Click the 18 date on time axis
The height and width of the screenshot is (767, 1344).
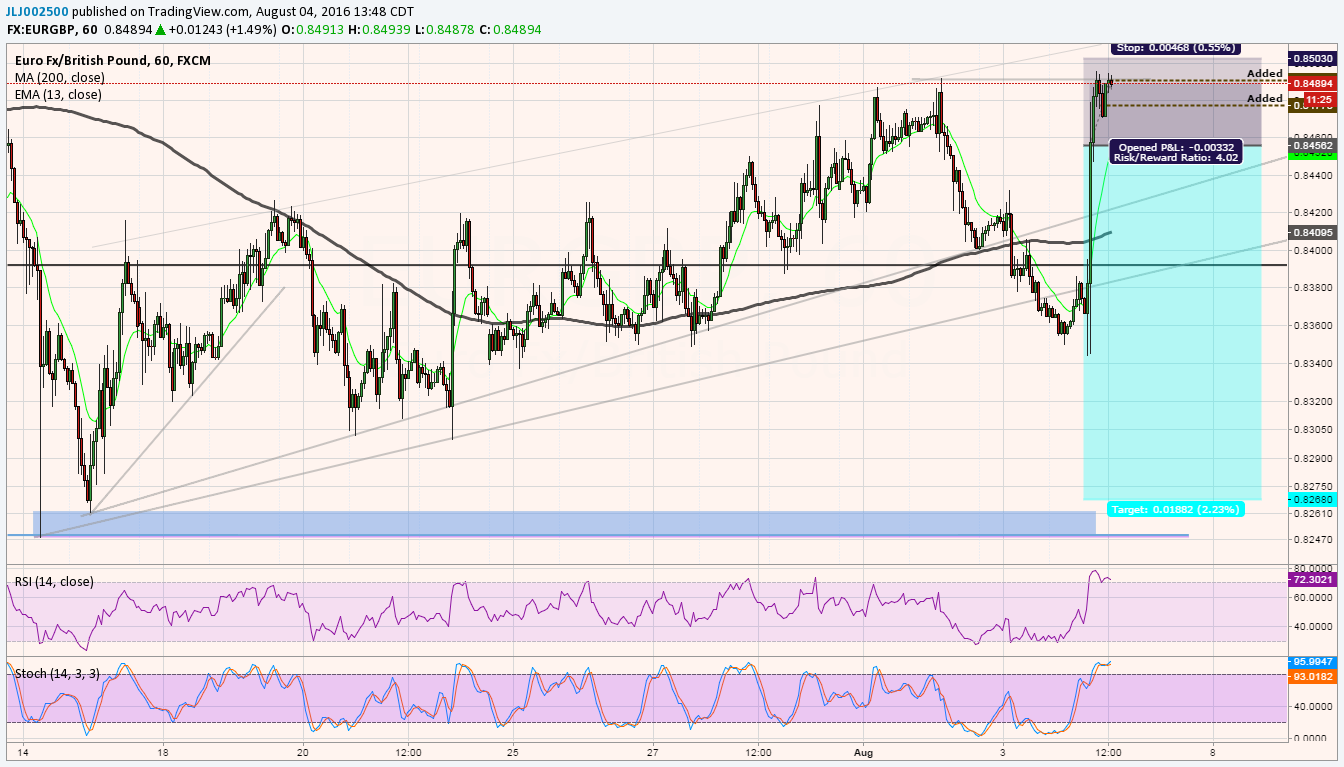163,751
